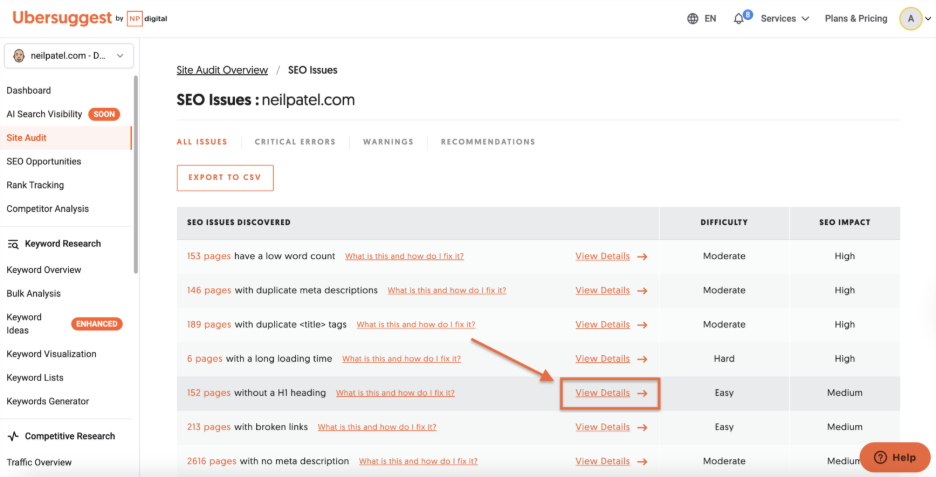The height and width of the screenshot is (477, 936).
Task: Open fix help for duplicate meta descriptions
Action: coord(447,291)
